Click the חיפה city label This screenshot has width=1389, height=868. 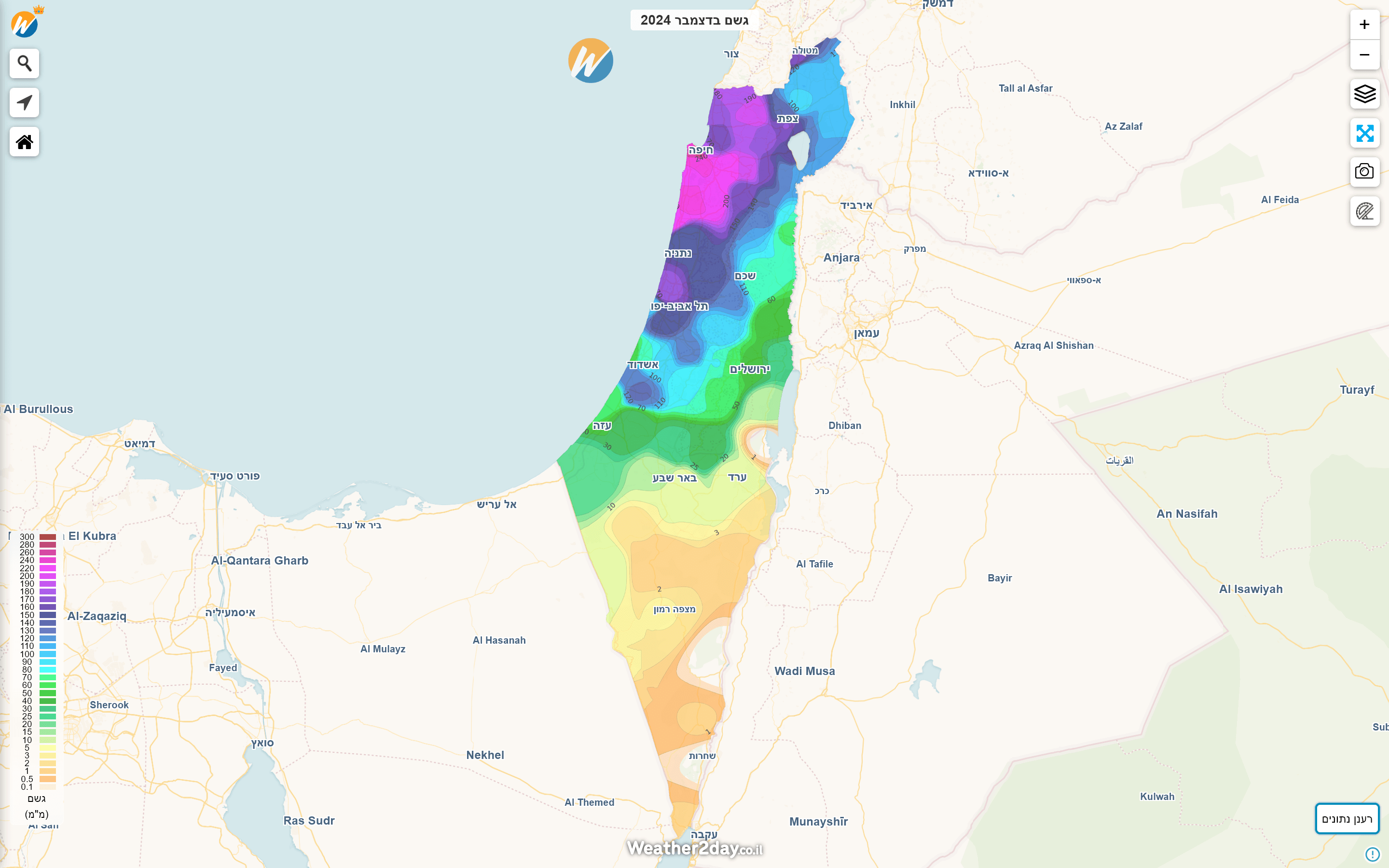point(700,150)
